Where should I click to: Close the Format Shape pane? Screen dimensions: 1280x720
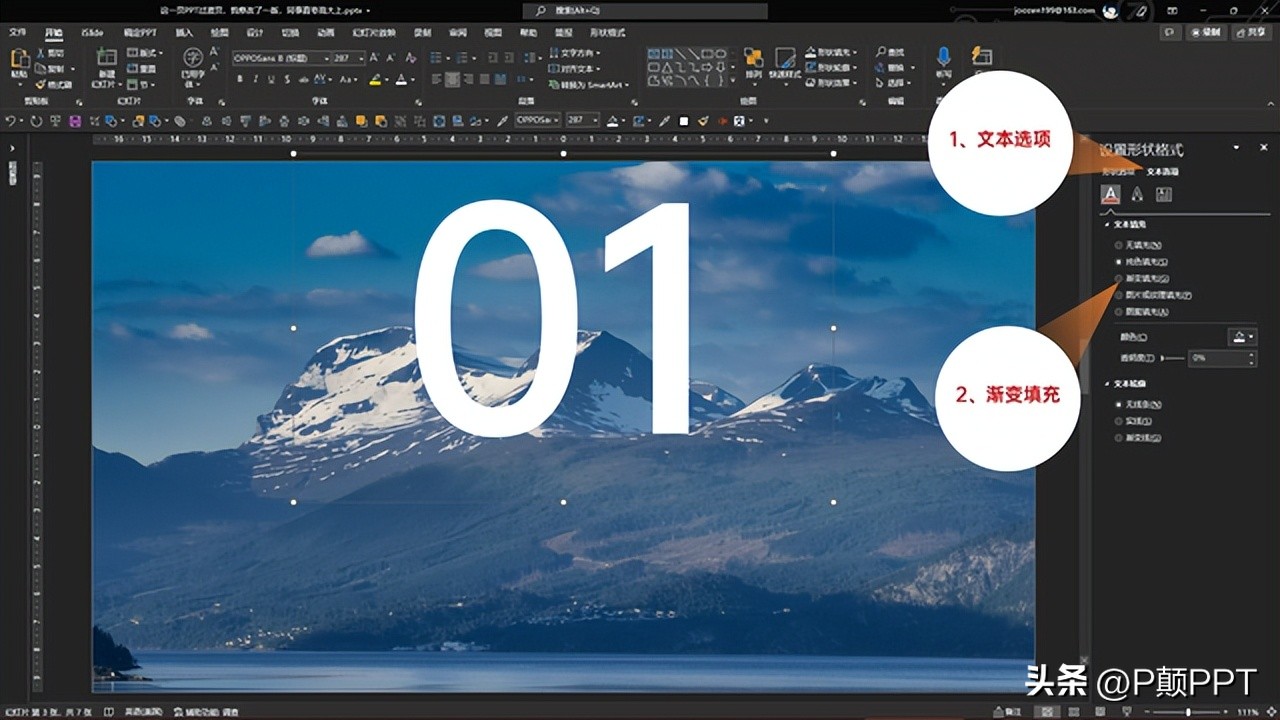click(x=1264, y=148)
